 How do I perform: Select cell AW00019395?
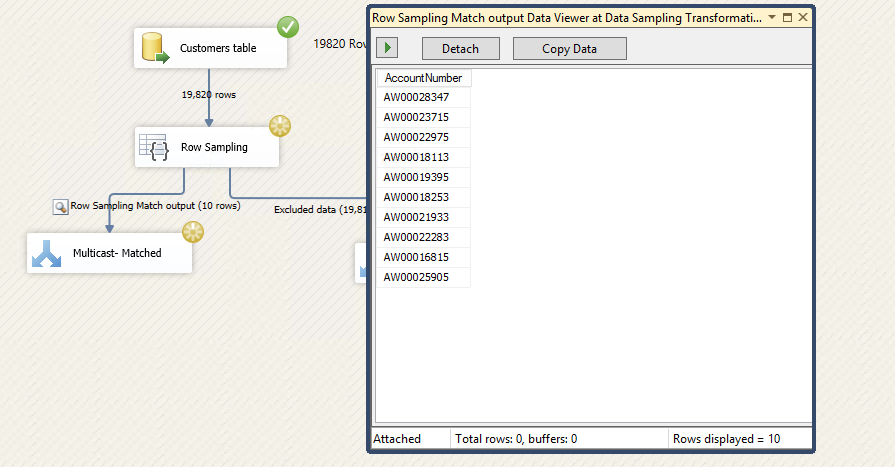tap(424, 177)
